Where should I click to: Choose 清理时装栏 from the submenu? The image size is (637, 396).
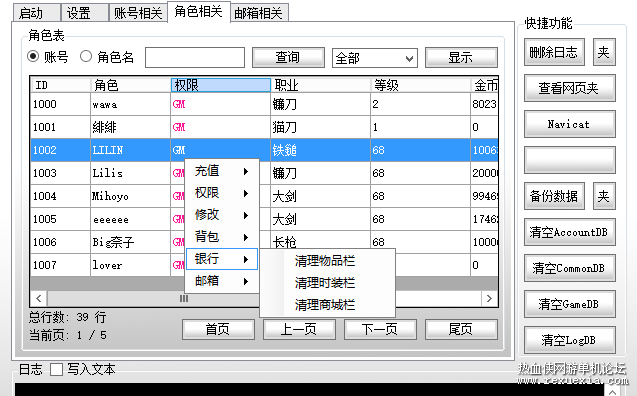327,283
